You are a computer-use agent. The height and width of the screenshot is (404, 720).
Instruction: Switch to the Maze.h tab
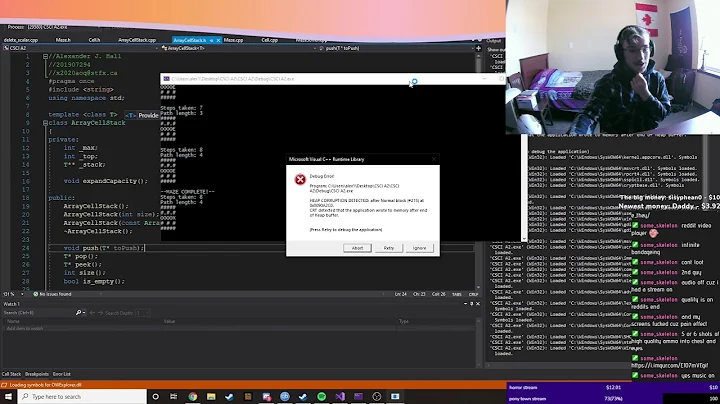coord(63,40)
